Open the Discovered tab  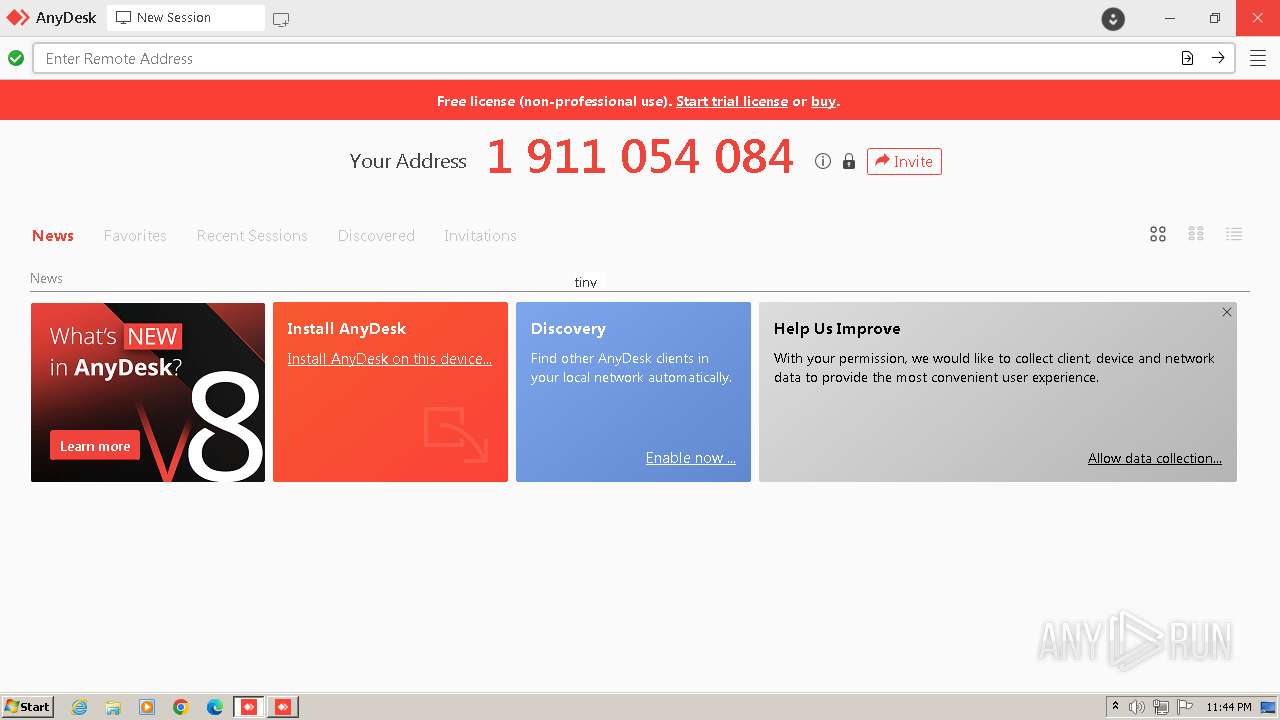(376, 236)
